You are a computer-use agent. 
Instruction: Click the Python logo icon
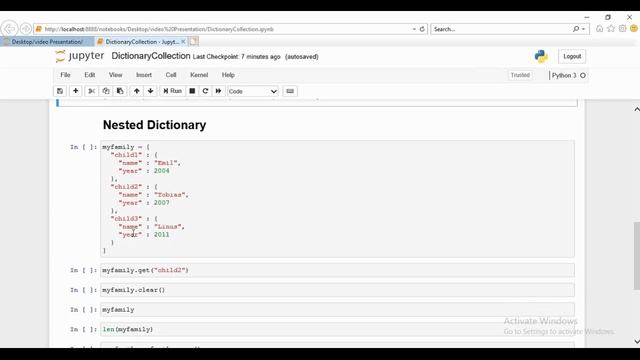tap(541, 56)
